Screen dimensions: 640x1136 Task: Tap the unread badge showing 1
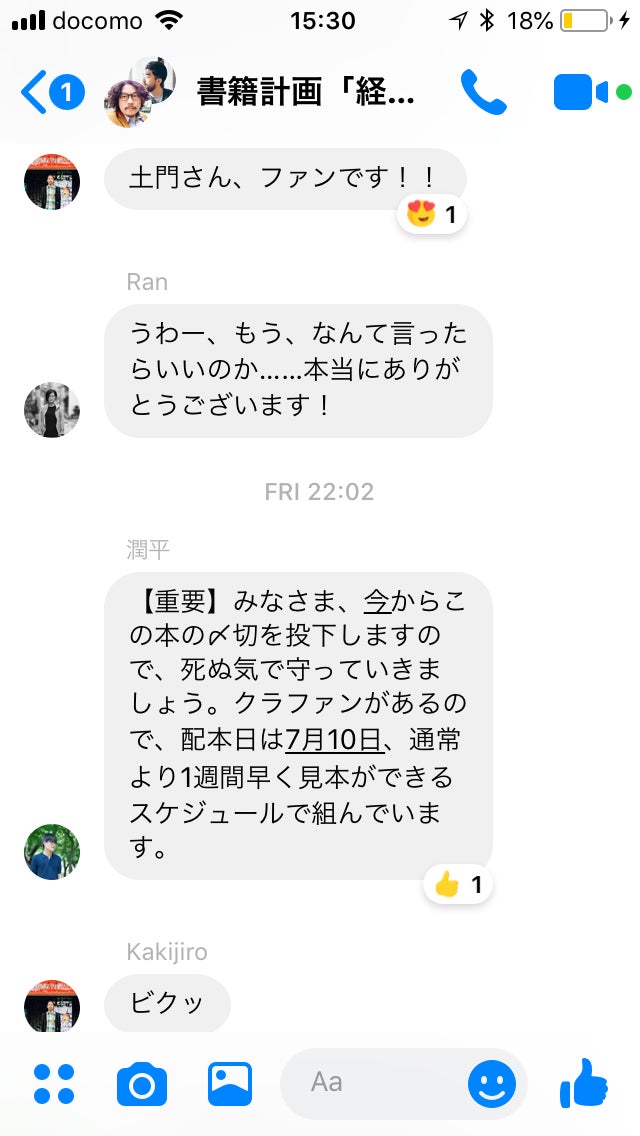click(67, 93)
